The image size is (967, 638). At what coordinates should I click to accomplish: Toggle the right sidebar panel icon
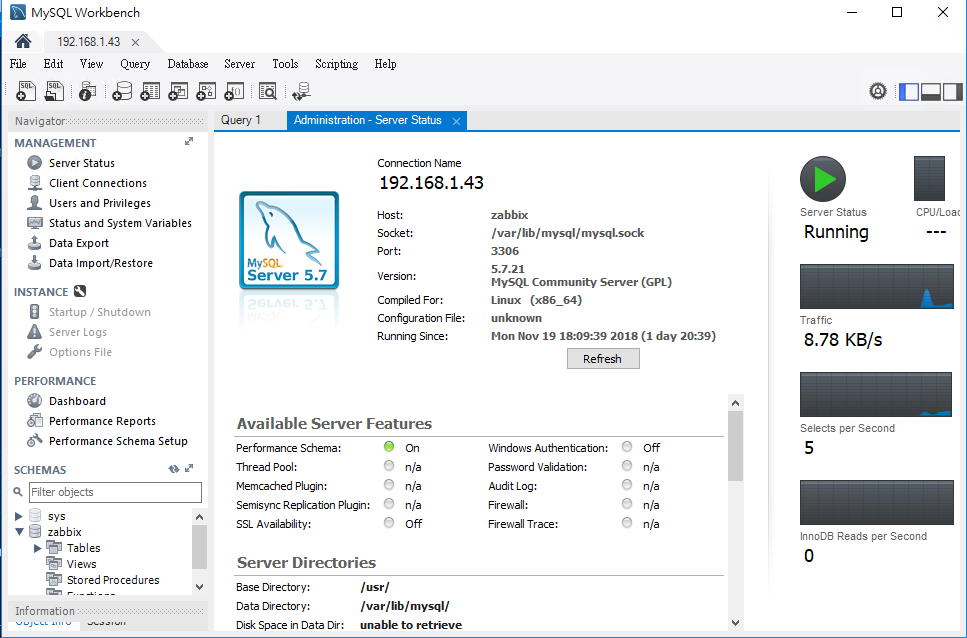pyautogui.click(x=952, y=92)
